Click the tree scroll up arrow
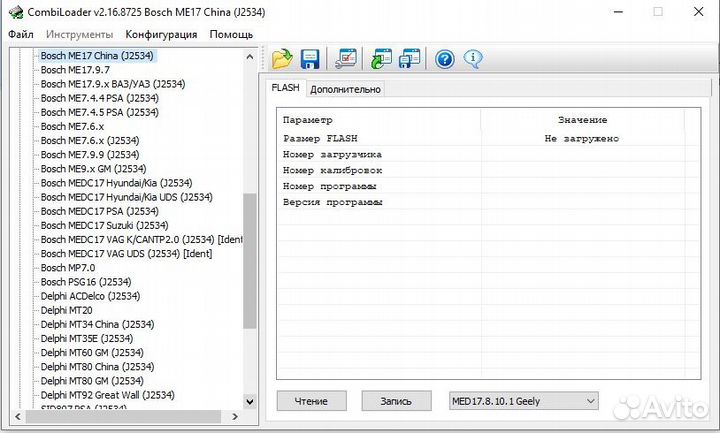 pos(249,56)
